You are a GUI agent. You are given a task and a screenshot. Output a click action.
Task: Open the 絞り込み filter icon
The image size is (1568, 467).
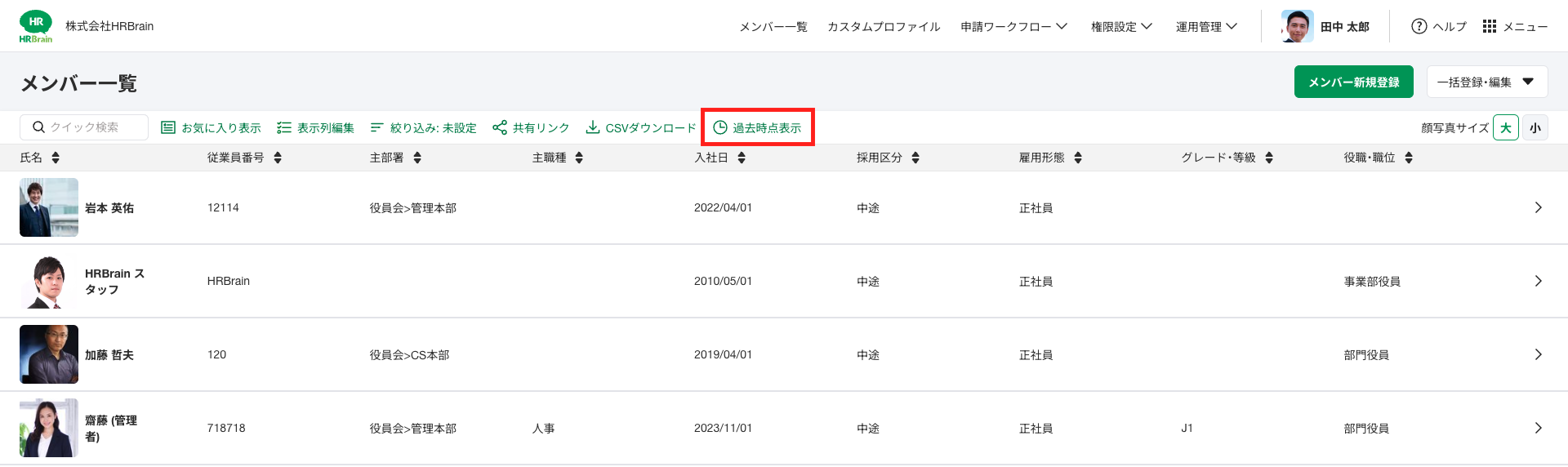coord(376,127)
